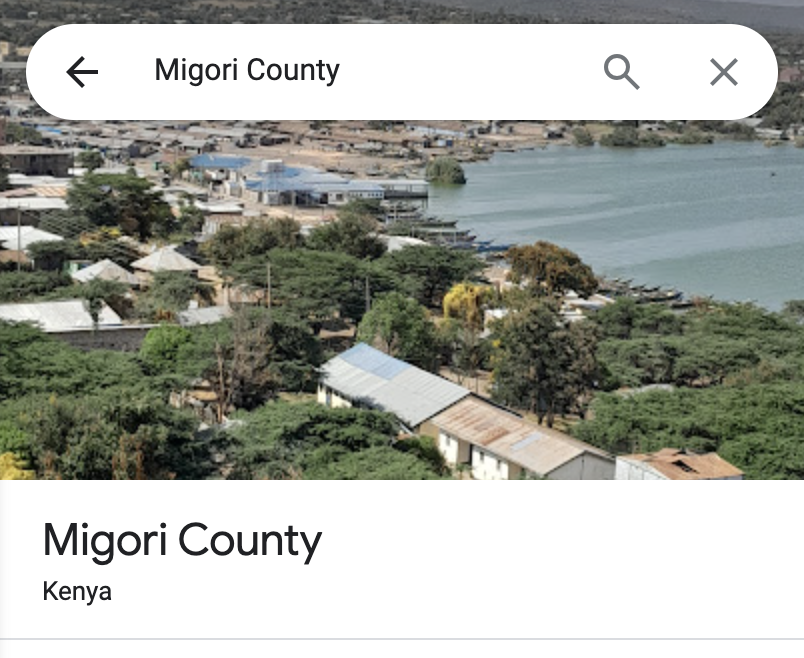Go back using the left arrow icon
The image size is (804, 658).
pos(82,72)
